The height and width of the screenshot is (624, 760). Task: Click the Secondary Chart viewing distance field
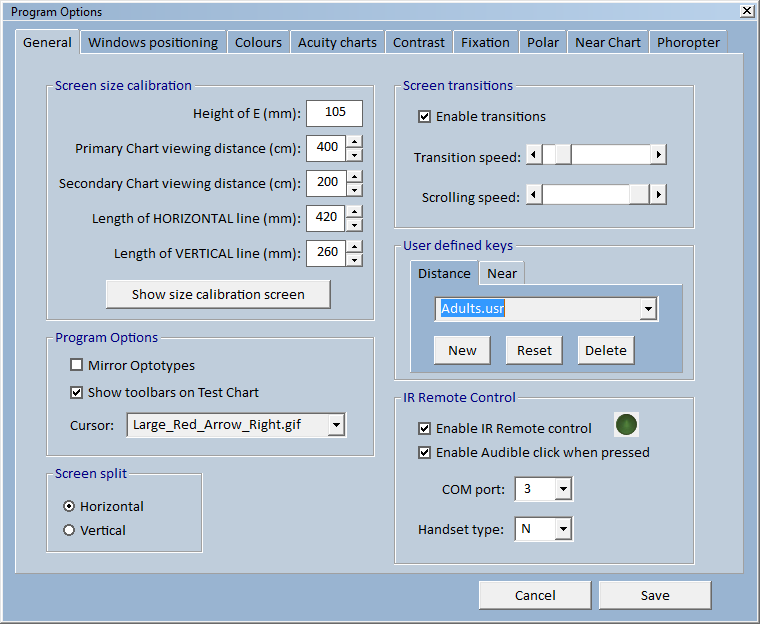326,183
